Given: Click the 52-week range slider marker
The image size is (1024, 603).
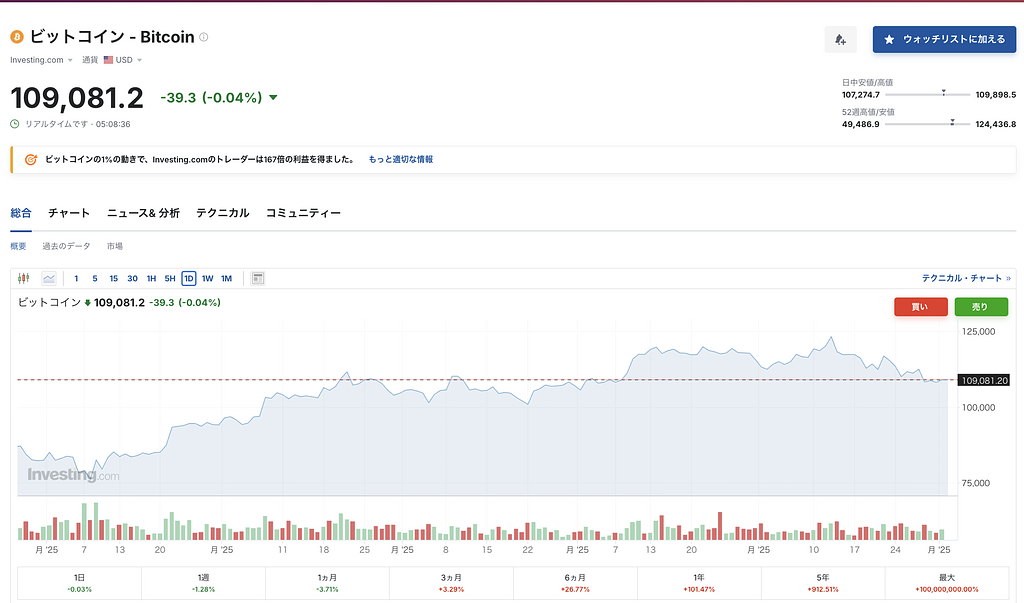Looking at the screenshot, I should pyautogui.click(x=952, y=122).
